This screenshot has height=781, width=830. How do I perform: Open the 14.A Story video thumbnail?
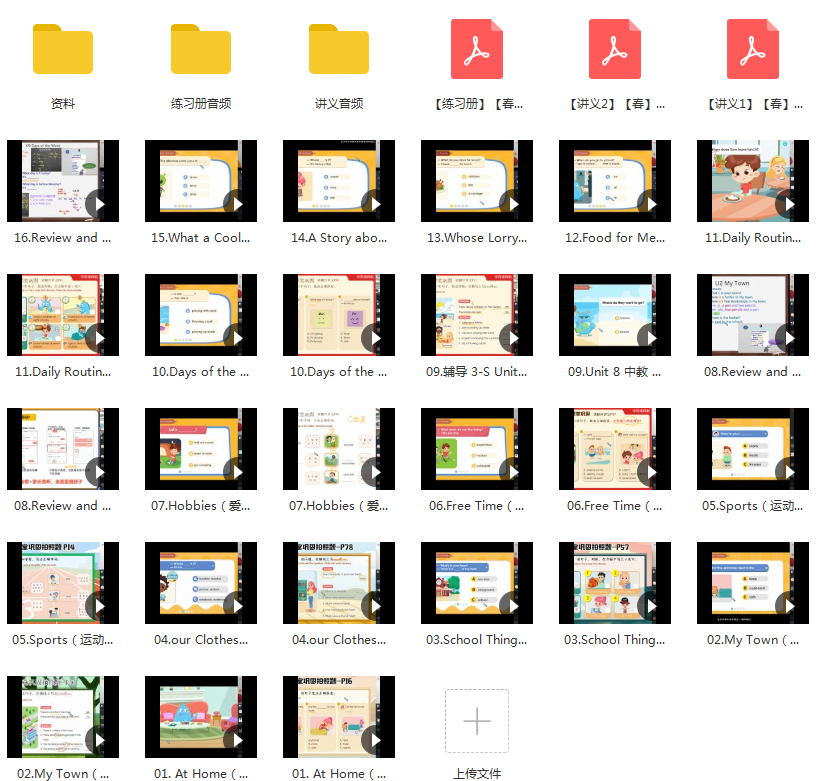pyautogui.click(x=339, y=181)
